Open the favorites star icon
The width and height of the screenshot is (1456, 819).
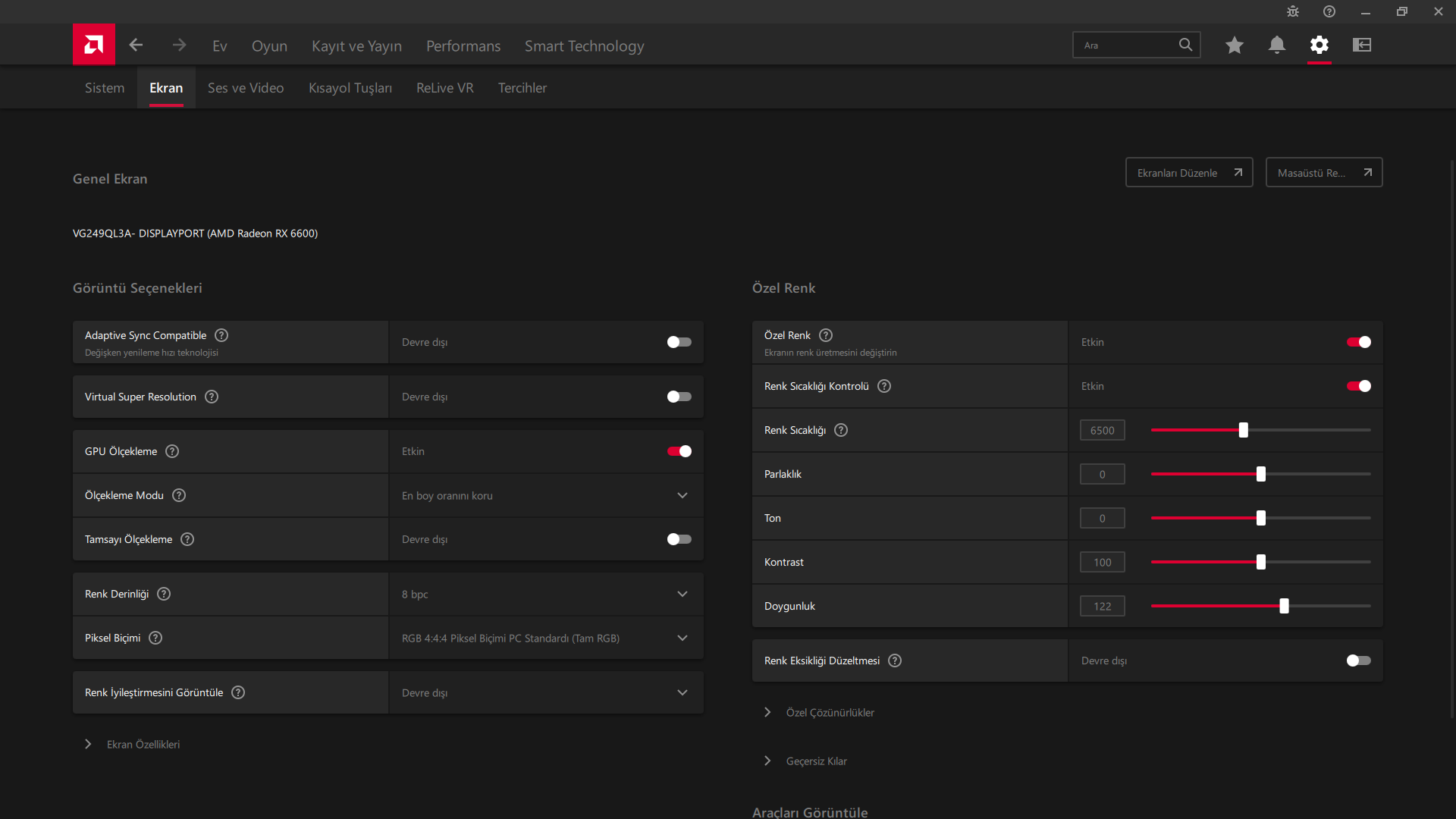[x=1234, y=45]
